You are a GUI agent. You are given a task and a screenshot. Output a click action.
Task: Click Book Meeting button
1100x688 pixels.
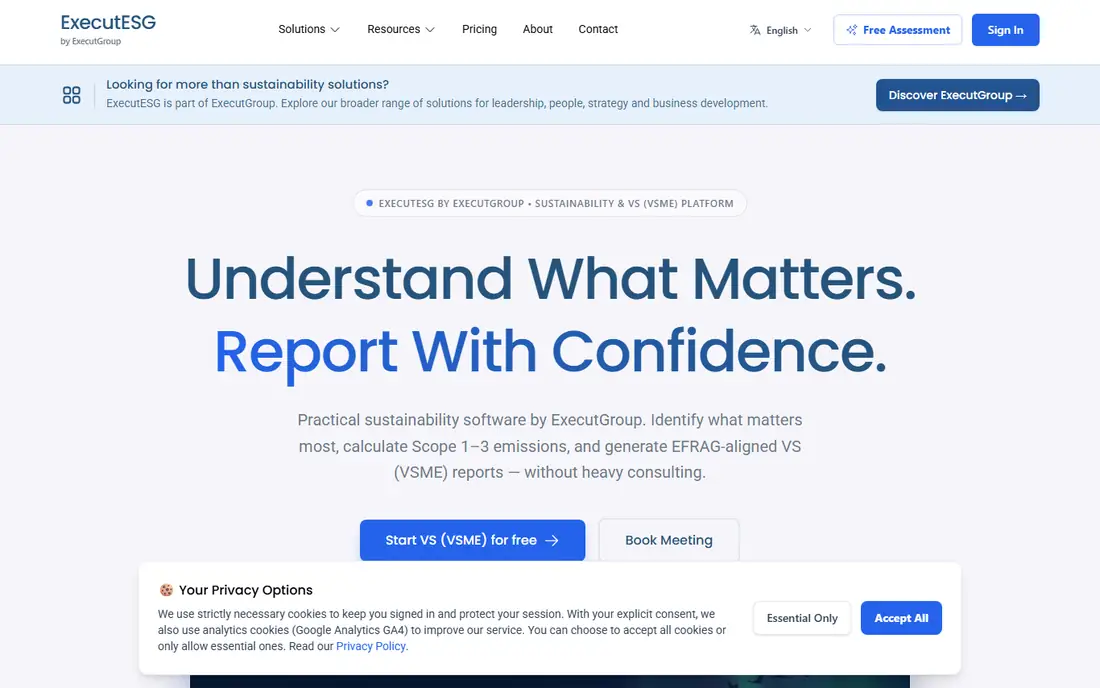click(x=669, y=540)
